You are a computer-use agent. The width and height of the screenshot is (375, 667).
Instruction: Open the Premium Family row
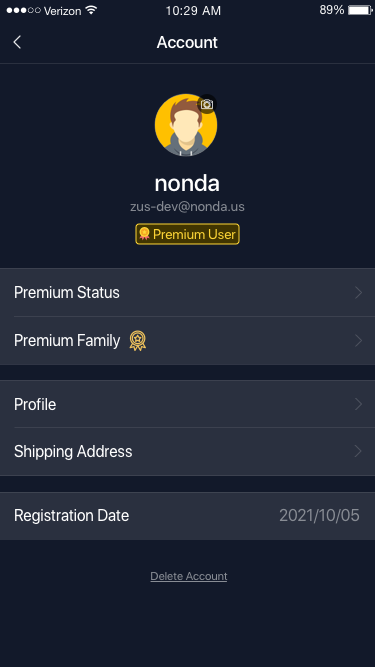(x=188, y=341)
